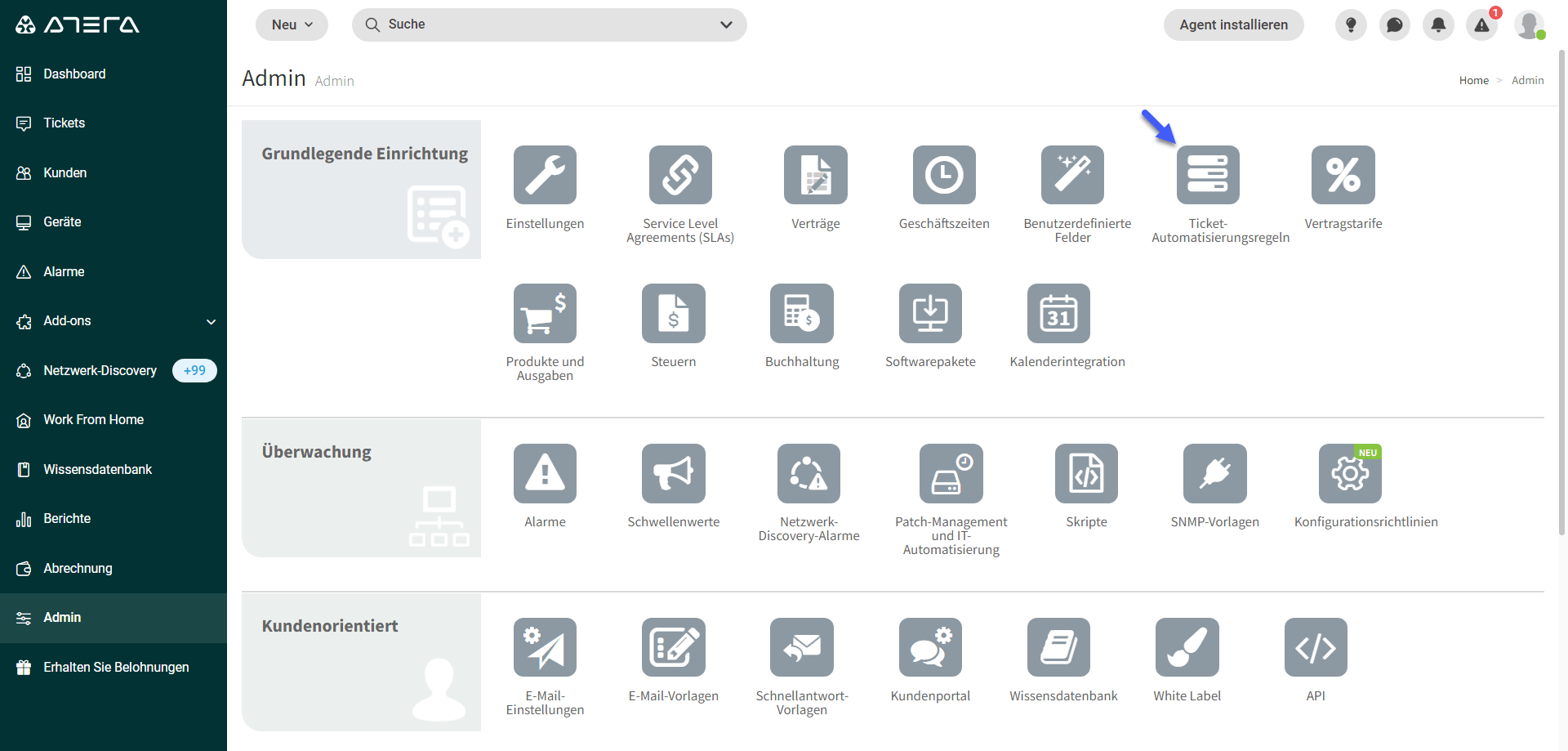Screen dimensions: 1568x751
Task: Click the Kundenorientiert section heading
Action: [329, 626]
